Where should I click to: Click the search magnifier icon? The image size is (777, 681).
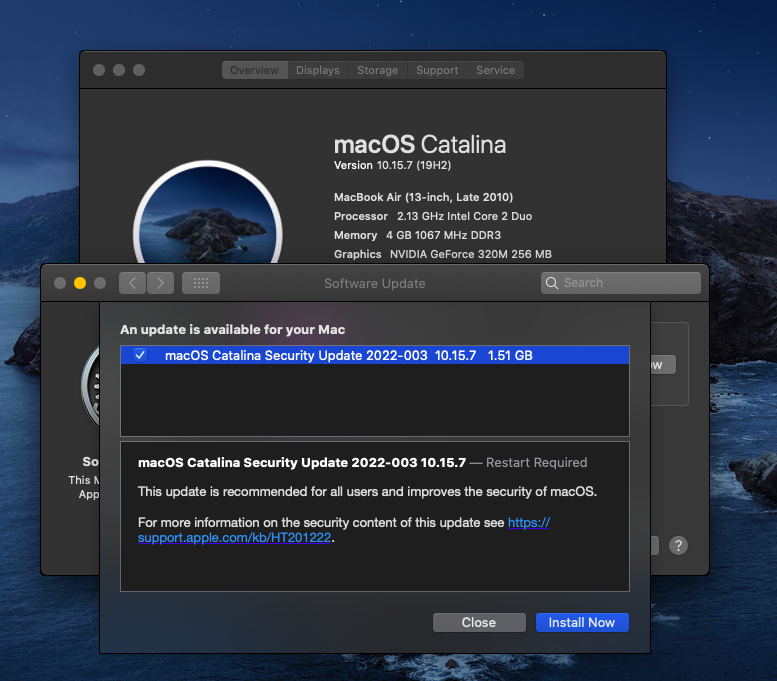pos(552,283)
